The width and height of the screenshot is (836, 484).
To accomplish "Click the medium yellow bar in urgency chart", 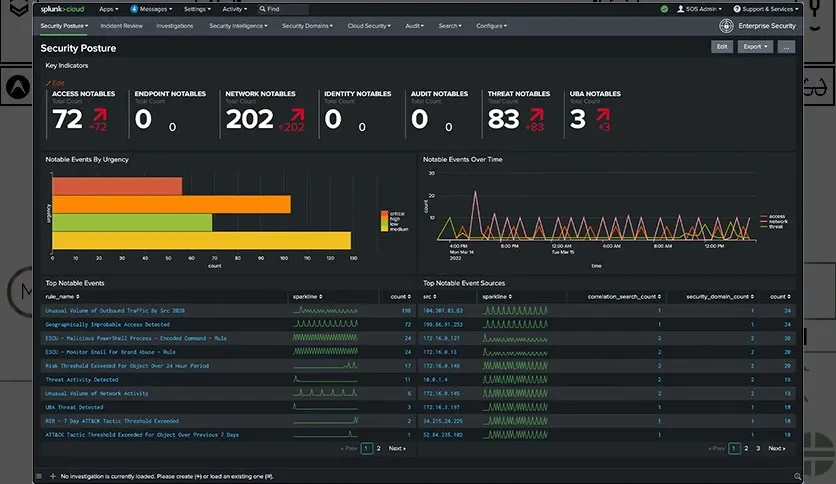I will [x=202, y=240].
